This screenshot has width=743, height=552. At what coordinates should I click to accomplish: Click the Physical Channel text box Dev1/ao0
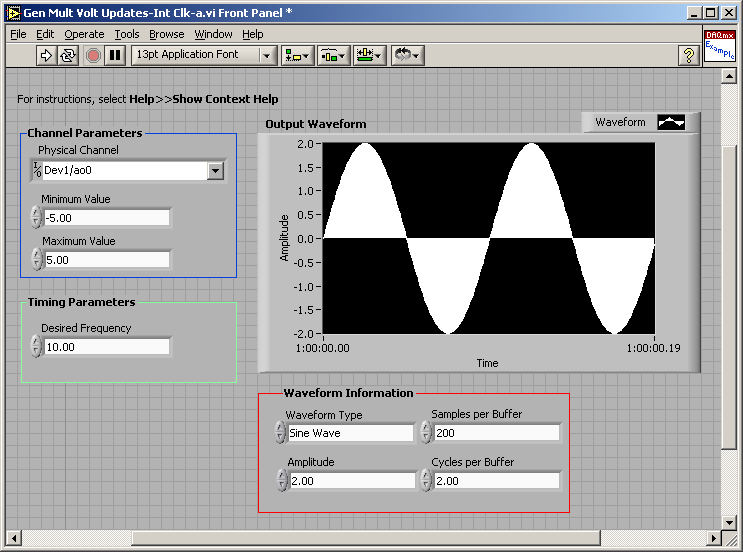[125, 170]
